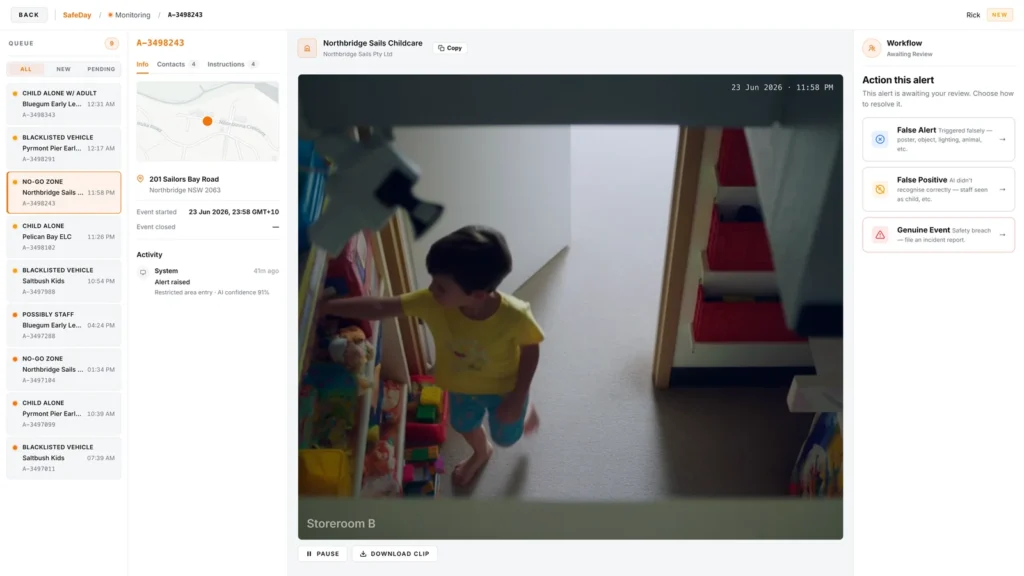Switch to the Instructions tab
The width and height of the screenshot is (1024, 576).
coord(232,65)
